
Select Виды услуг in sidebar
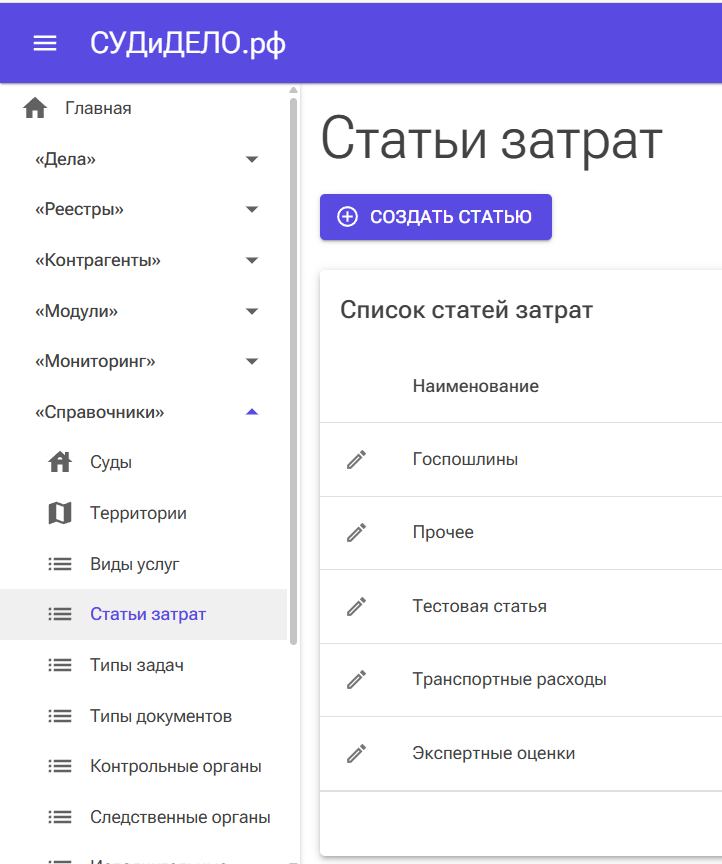134,564
